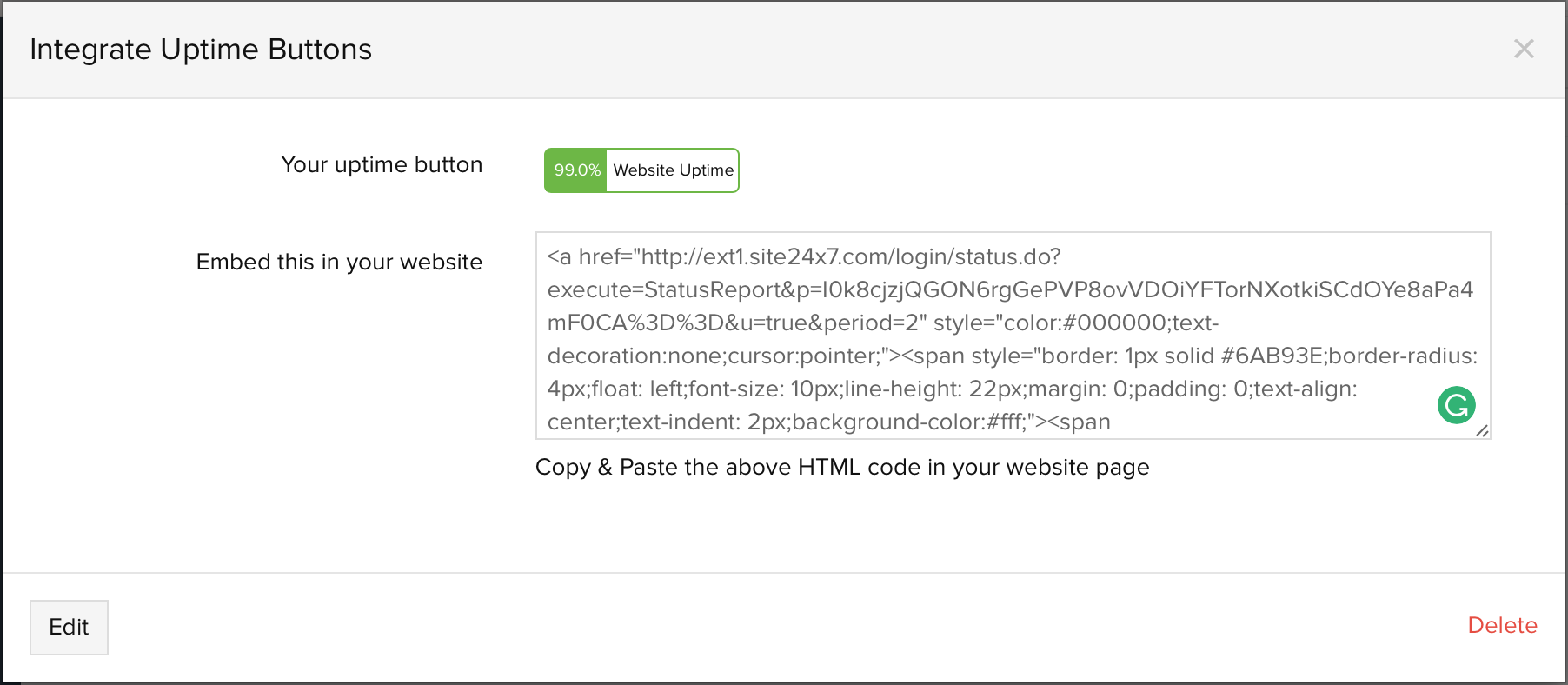
Task: Click the '#6AB93E' color value in the code
Action: click(1272, 356)
